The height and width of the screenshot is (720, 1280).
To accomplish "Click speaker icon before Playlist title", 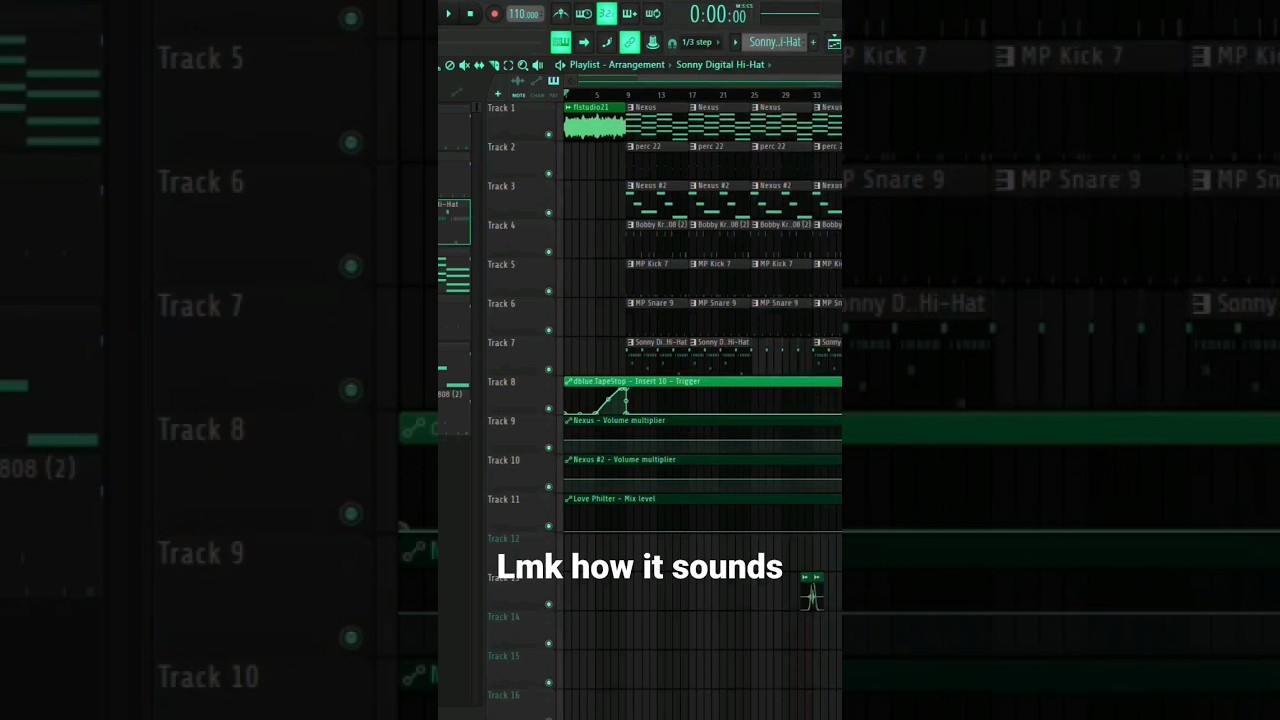I will pos(560,65).
